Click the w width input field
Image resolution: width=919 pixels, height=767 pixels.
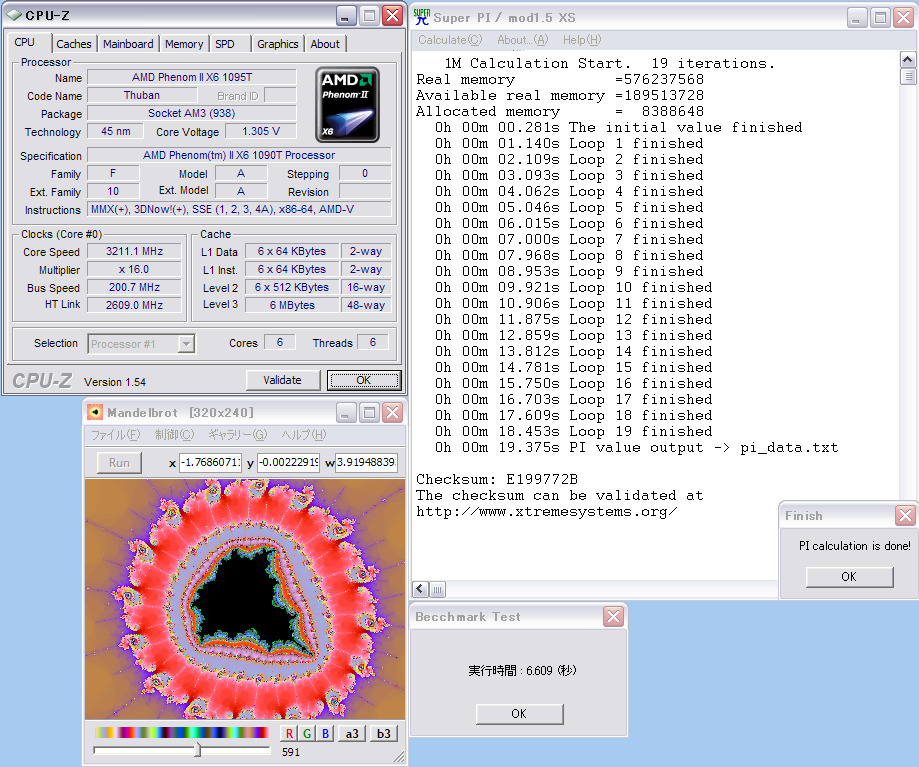[366, 462]
